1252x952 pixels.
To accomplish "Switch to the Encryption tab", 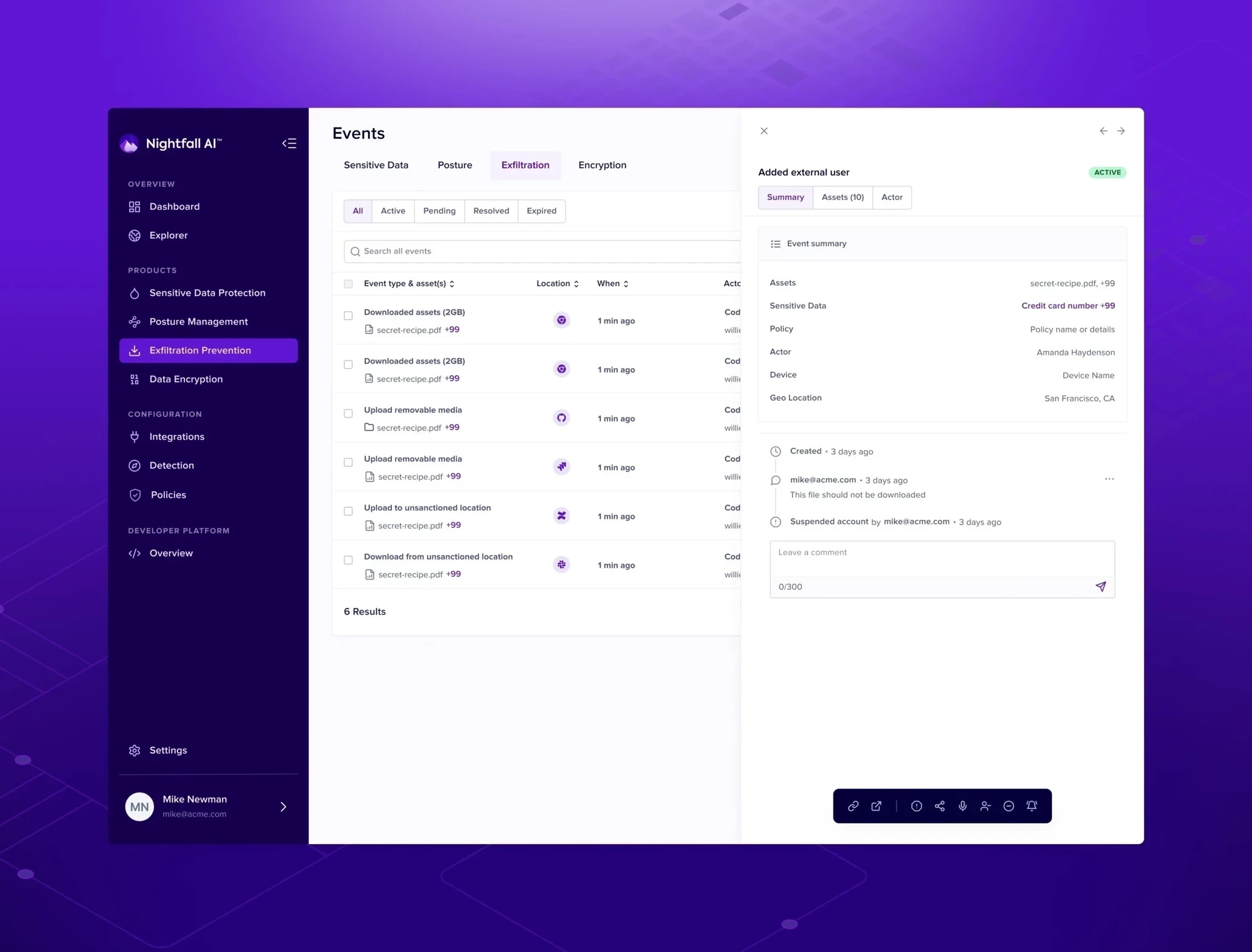I will (x=602, y=165).
